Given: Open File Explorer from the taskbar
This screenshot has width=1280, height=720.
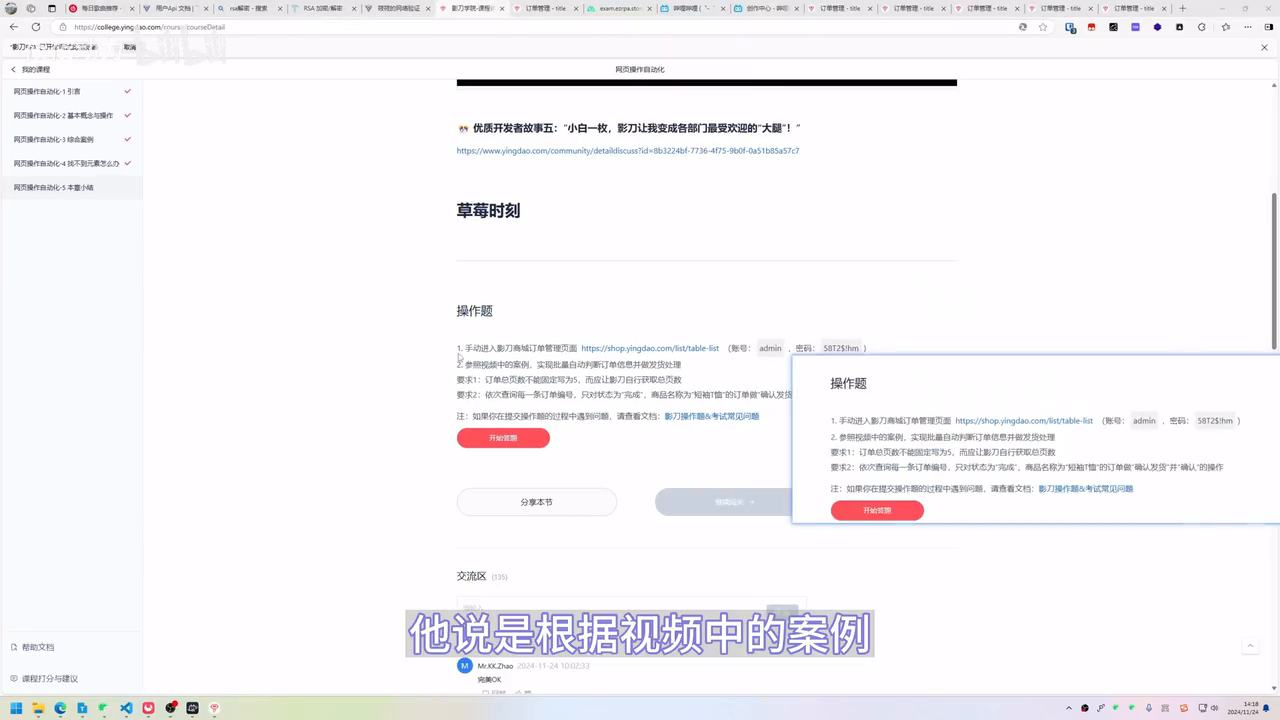Looking at the screenshot, I should pos(38,708).
